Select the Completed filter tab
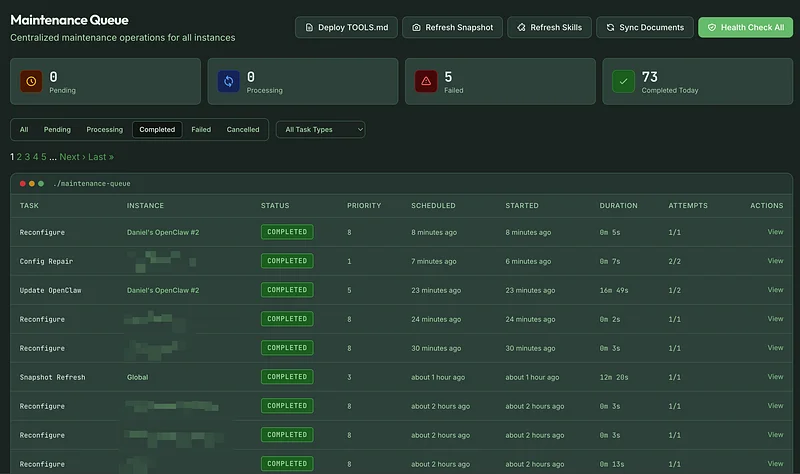Image resolution: width=800 pixels, height=474 pixels. point(157,130)
